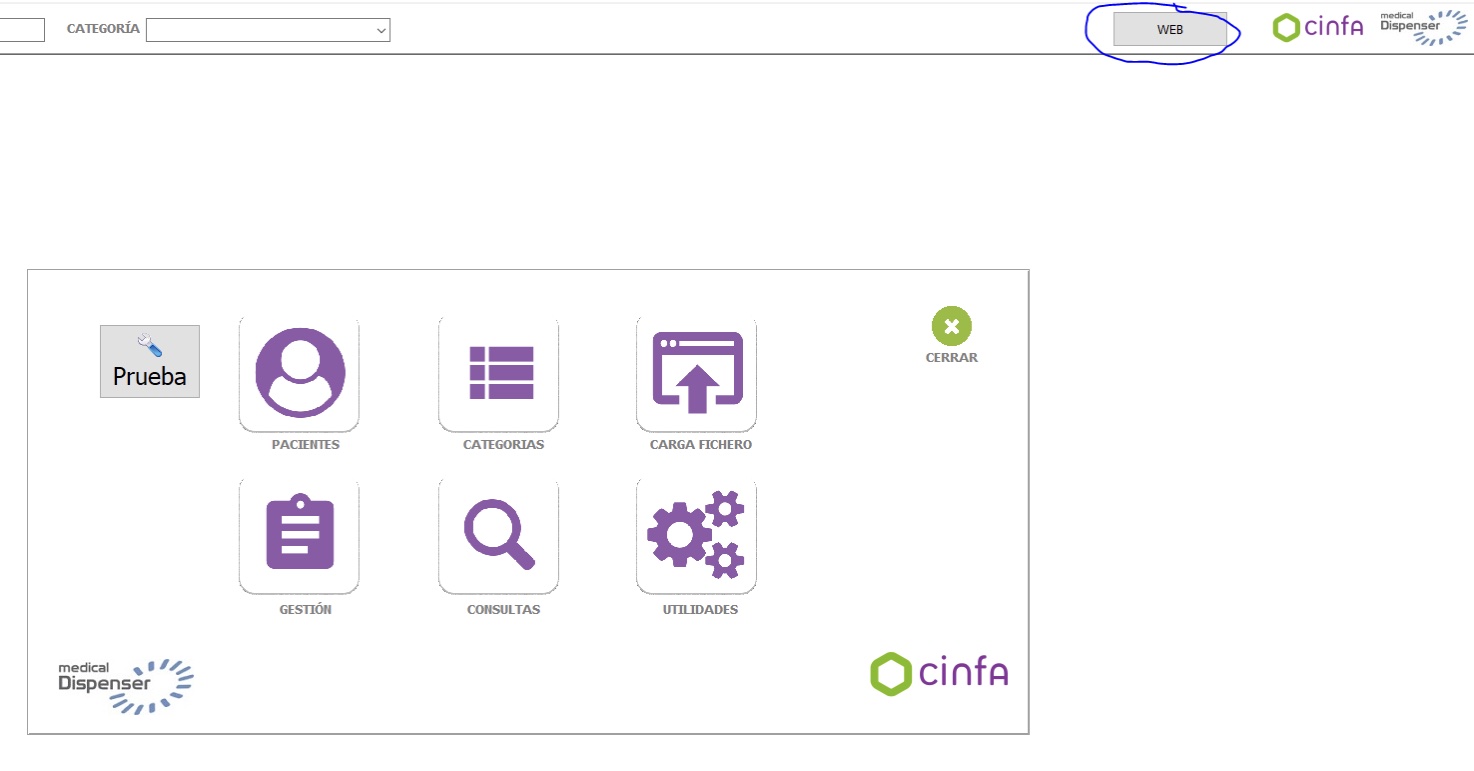The width and height of the screenshot is (1474, 771).
Task: Click the Cinfa logo in top bar
Action: click(1317, 28)
